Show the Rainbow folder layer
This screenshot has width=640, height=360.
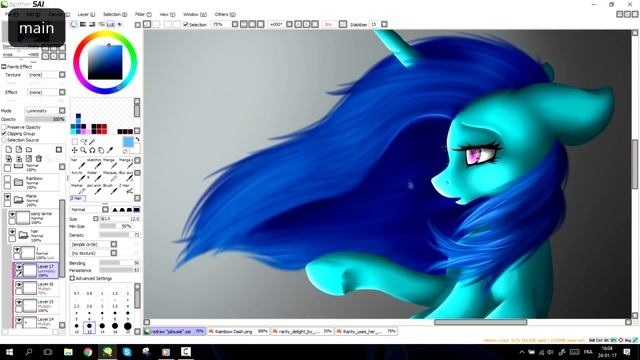coord(7,179)
